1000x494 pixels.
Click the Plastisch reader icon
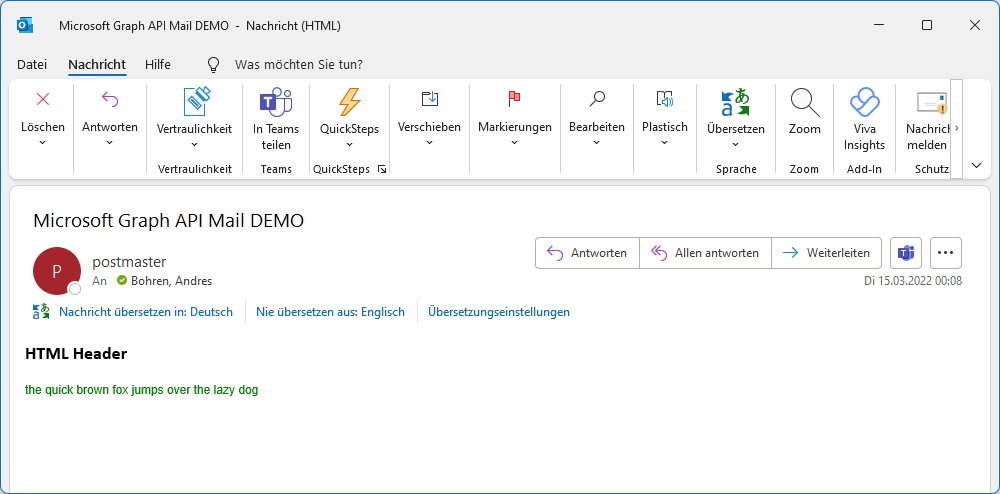click(665, 99)
